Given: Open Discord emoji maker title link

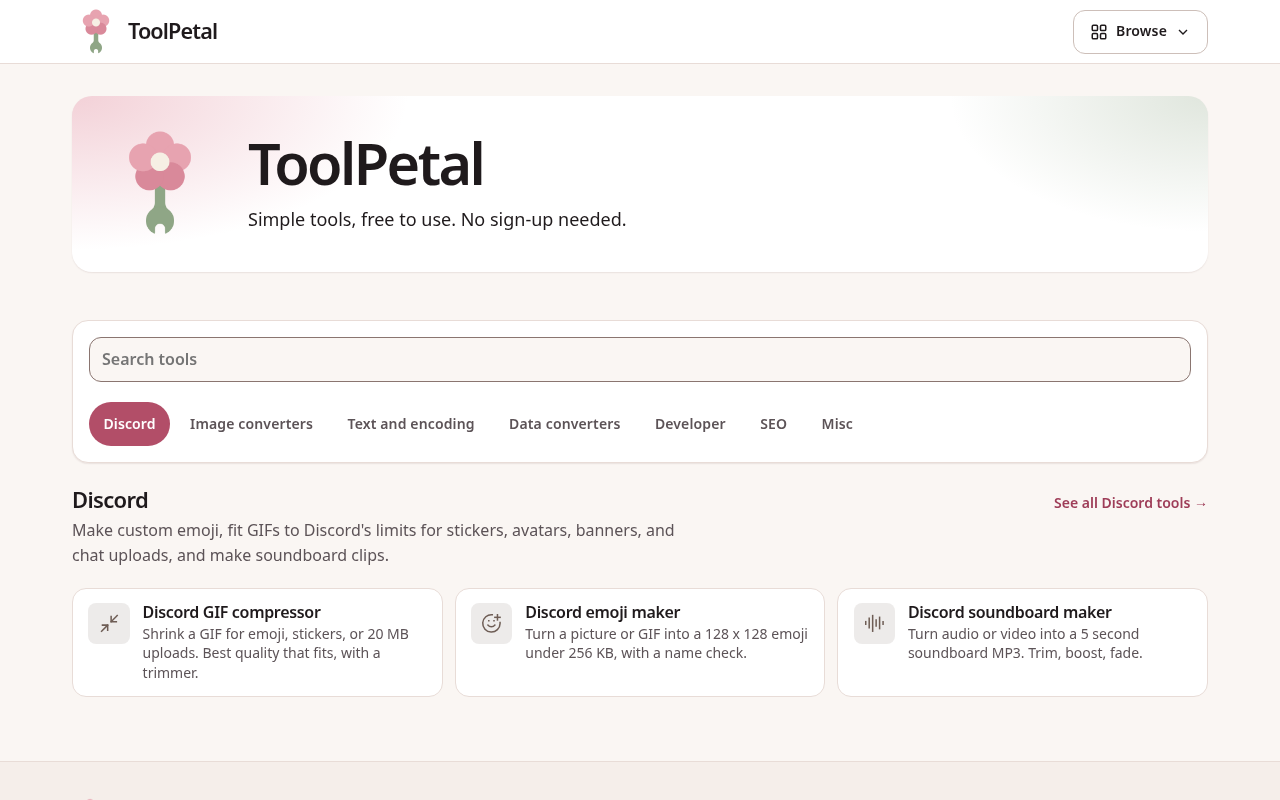Looking at the screenshot, I should (x=602, y=612).
